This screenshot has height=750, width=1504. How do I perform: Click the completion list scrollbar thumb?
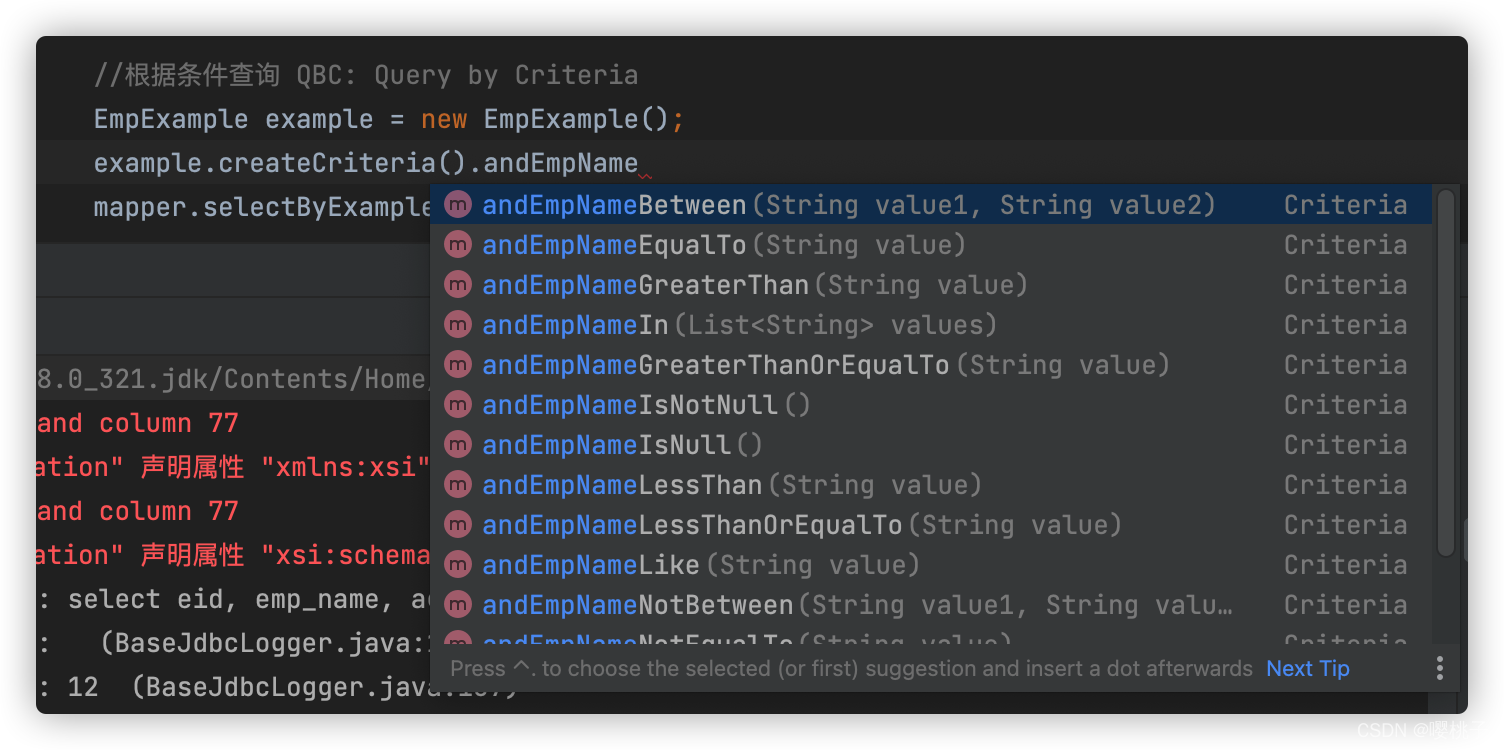pyautogui.click(x=1446, y=372)
